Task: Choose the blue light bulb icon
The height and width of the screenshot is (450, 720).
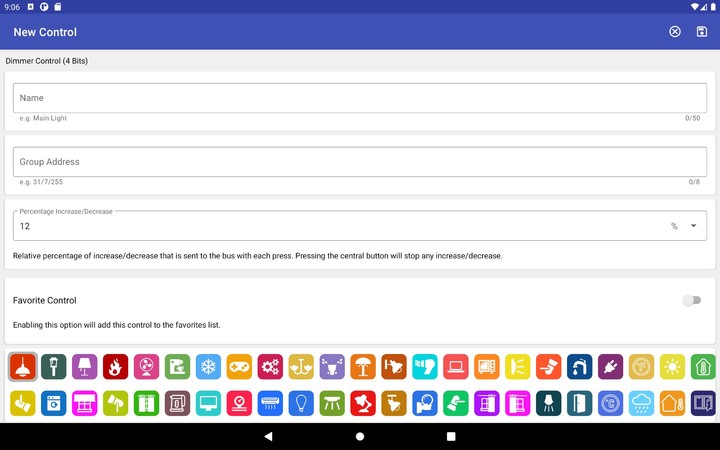Action: coord(301,403)
